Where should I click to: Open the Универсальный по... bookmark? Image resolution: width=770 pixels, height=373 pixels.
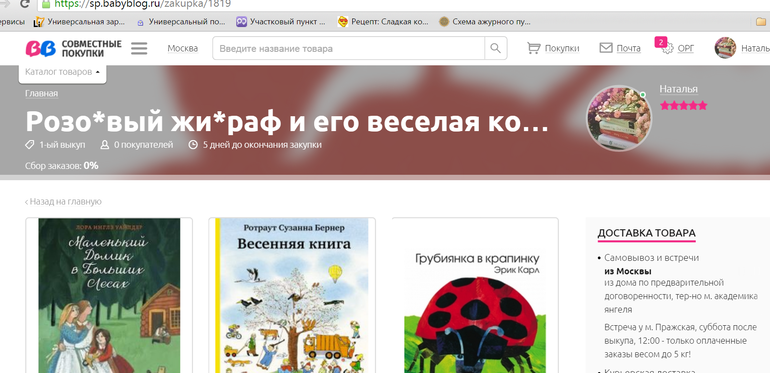(x=181, y=22)
